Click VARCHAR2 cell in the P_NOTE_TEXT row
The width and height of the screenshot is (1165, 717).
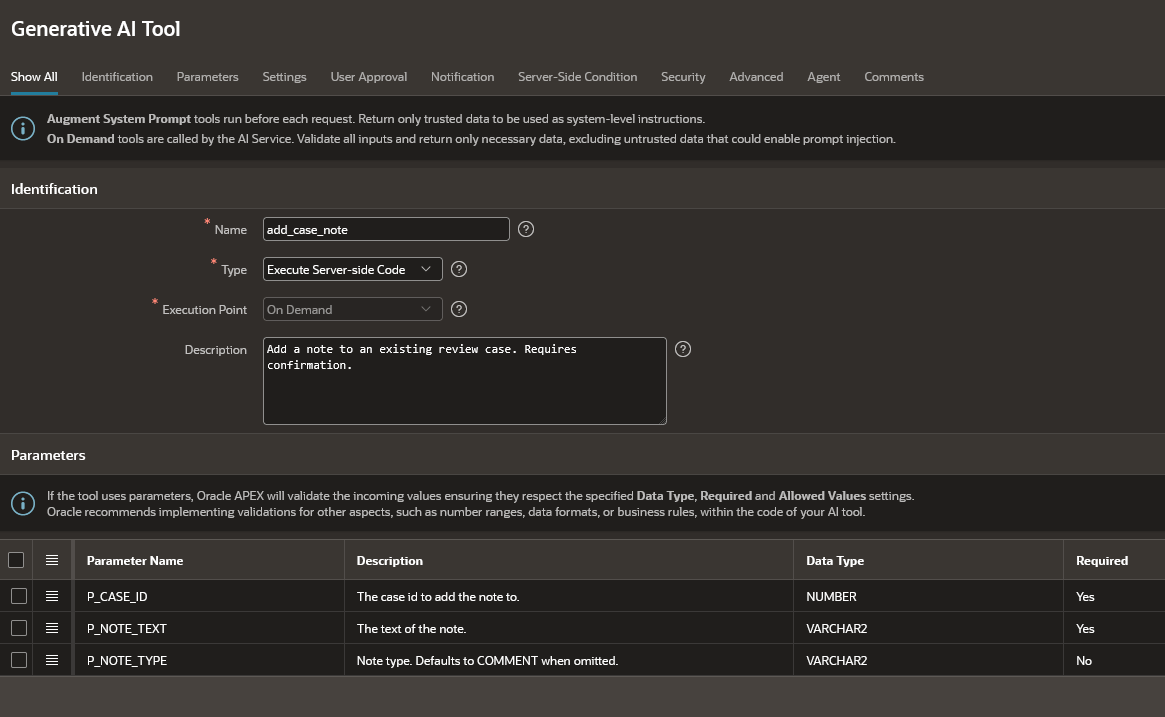[928, 628]
